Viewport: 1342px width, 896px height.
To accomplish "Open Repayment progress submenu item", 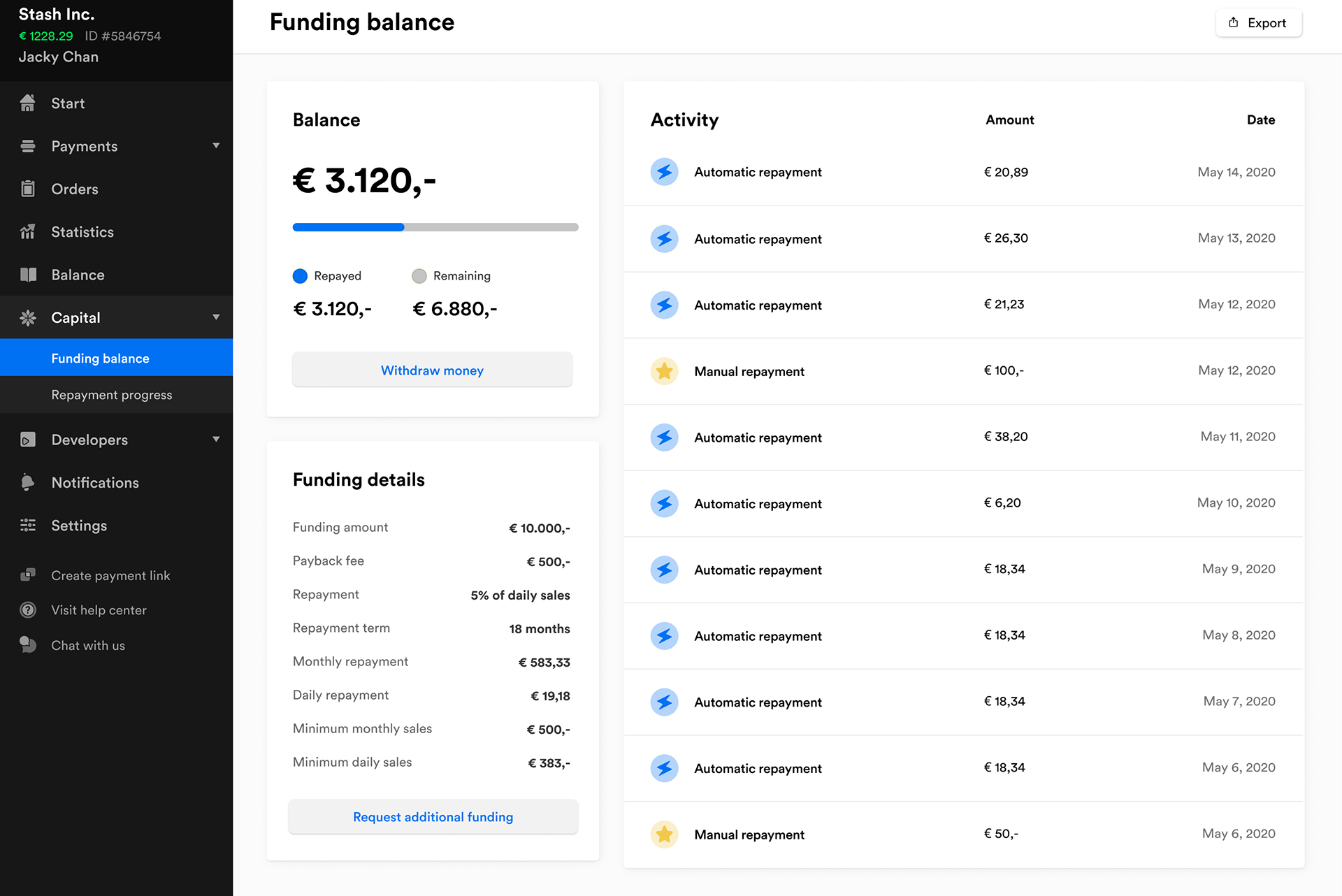I will tap(112, 395).
